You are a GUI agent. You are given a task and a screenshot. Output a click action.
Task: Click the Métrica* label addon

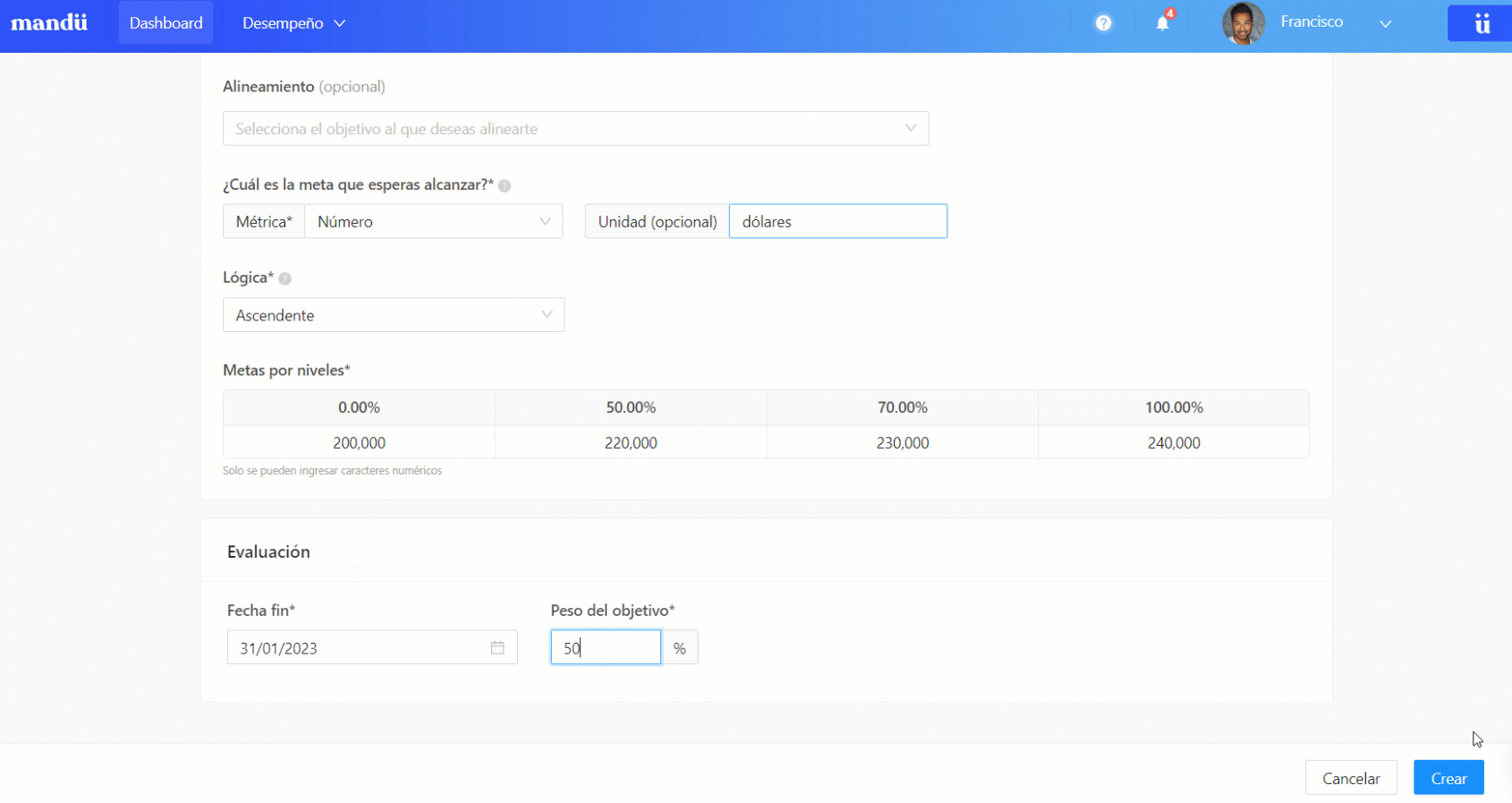(264, 221)
